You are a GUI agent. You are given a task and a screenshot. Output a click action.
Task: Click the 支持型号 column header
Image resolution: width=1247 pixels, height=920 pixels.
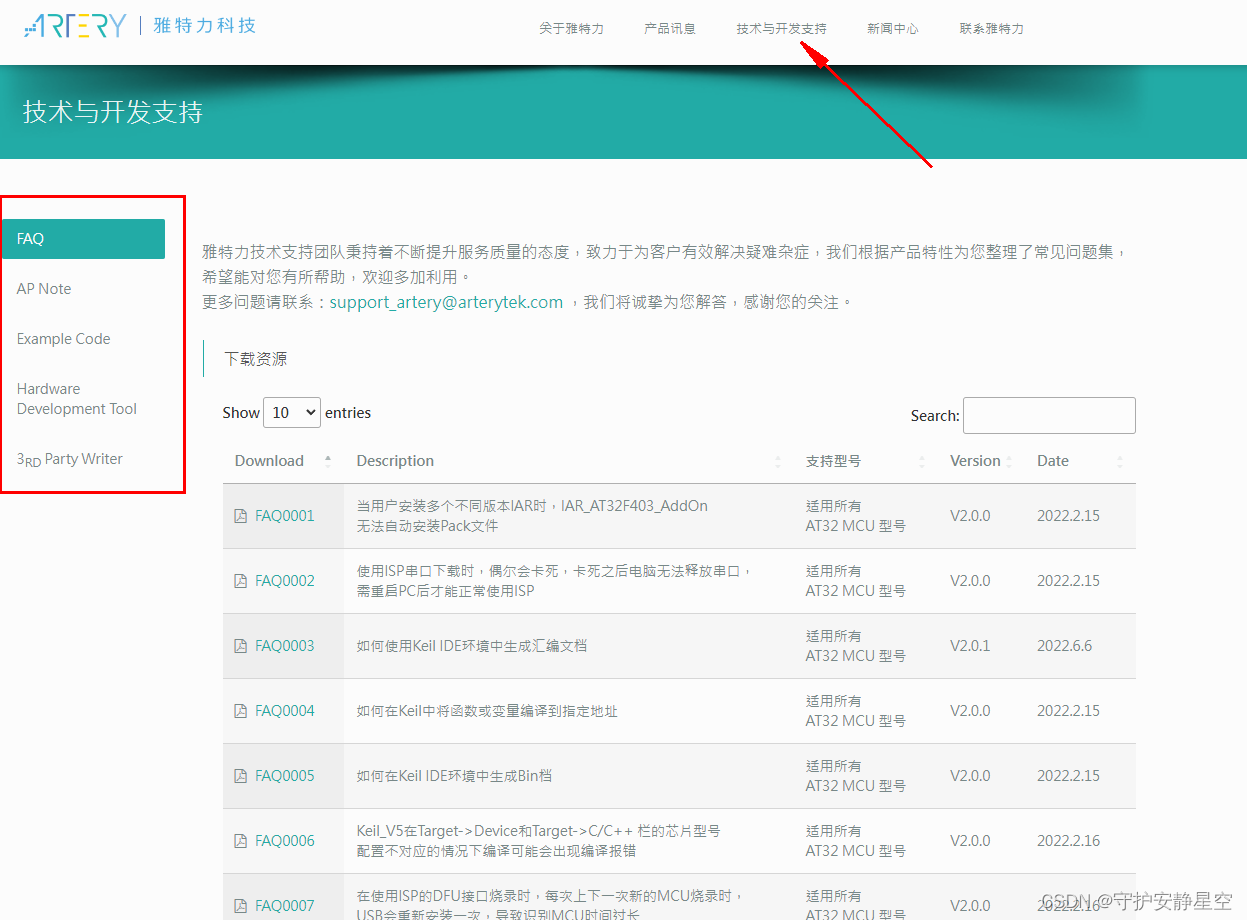[x=833, y=461]
